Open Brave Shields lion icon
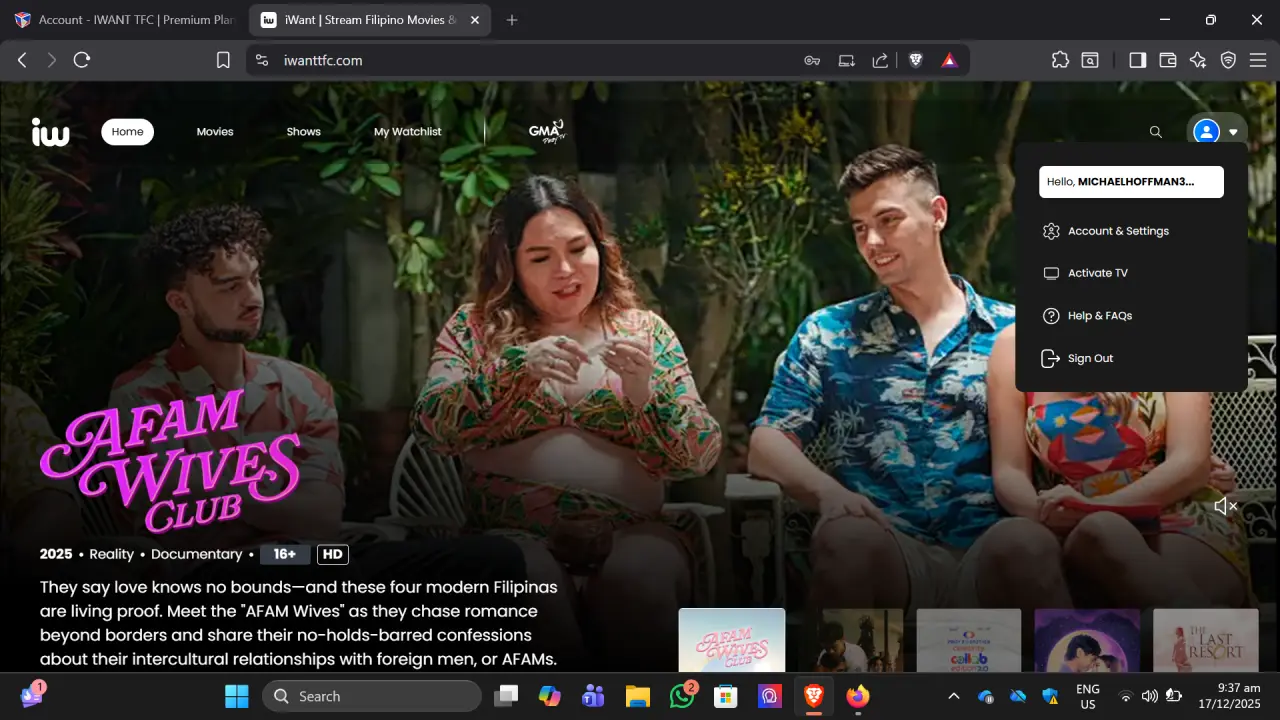The width and height of the screenshot is (1280, 720). coord(915,60)
